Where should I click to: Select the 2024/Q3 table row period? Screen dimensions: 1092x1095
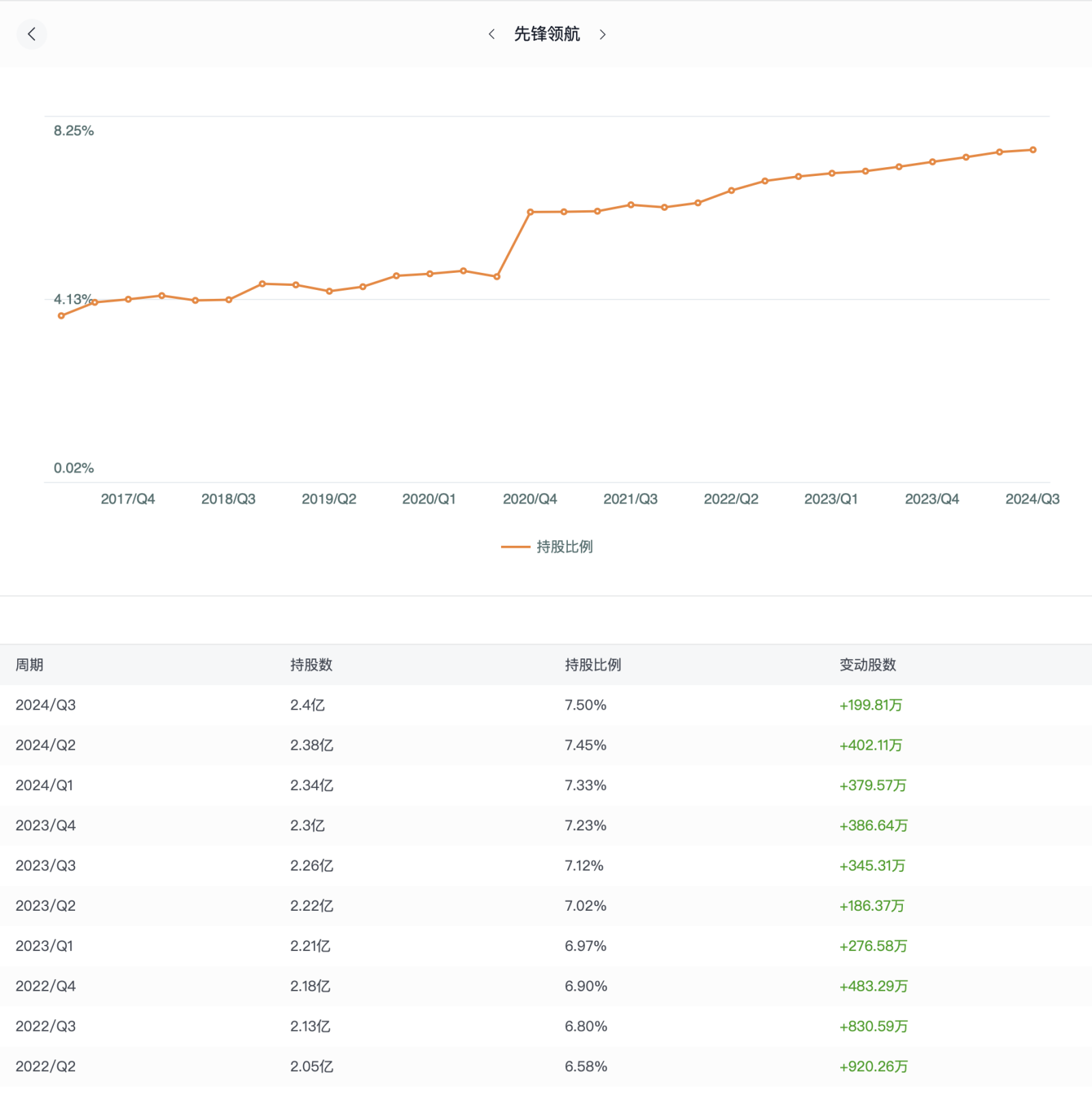click(46, 705)
